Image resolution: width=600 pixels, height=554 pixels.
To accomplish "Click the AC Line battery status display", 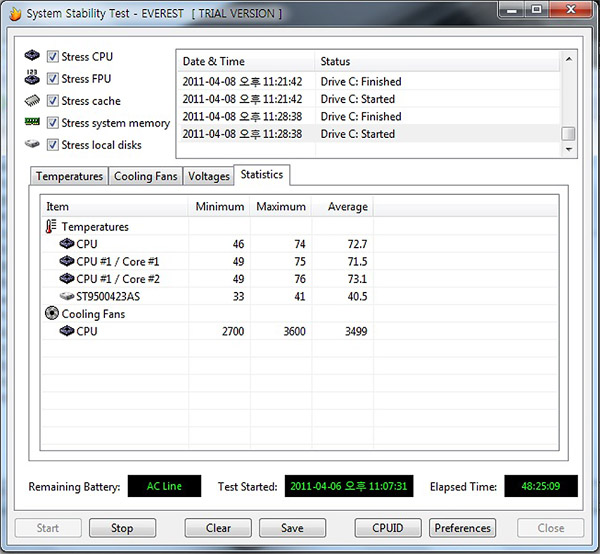I will [164, 486].
